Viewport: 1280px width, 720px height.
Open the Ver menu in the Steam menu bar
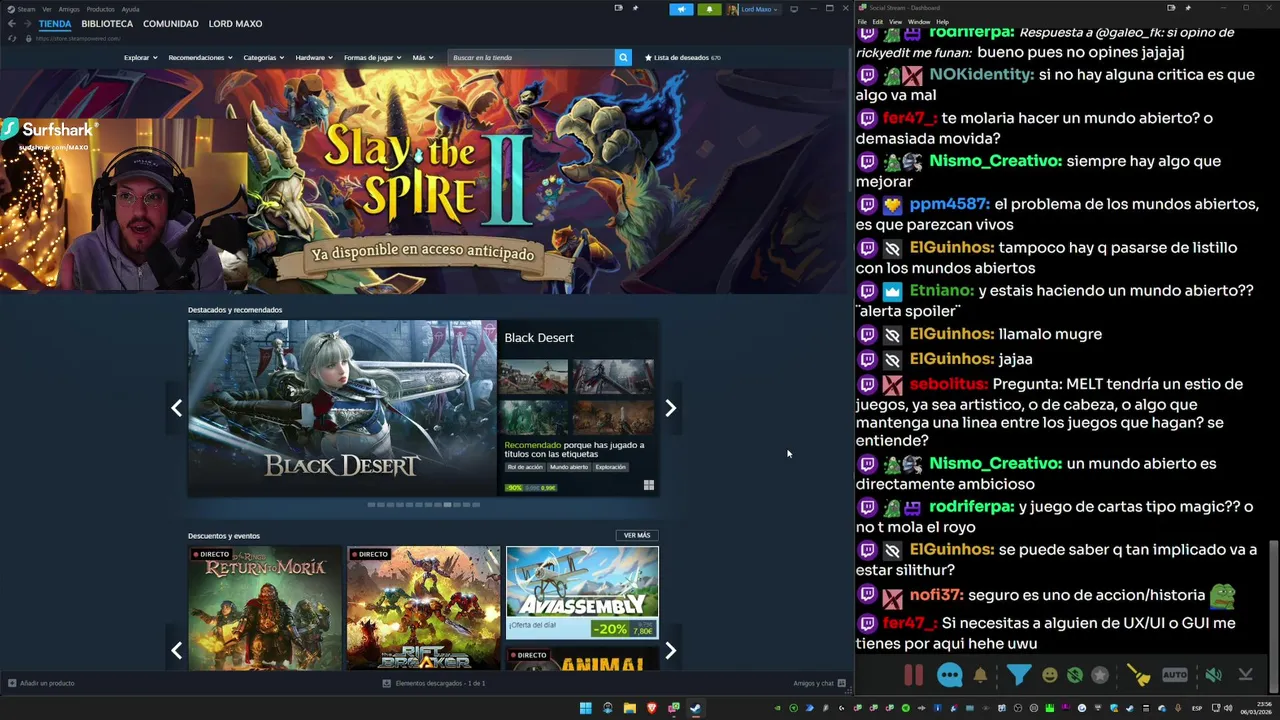click(x=47, y=9)
